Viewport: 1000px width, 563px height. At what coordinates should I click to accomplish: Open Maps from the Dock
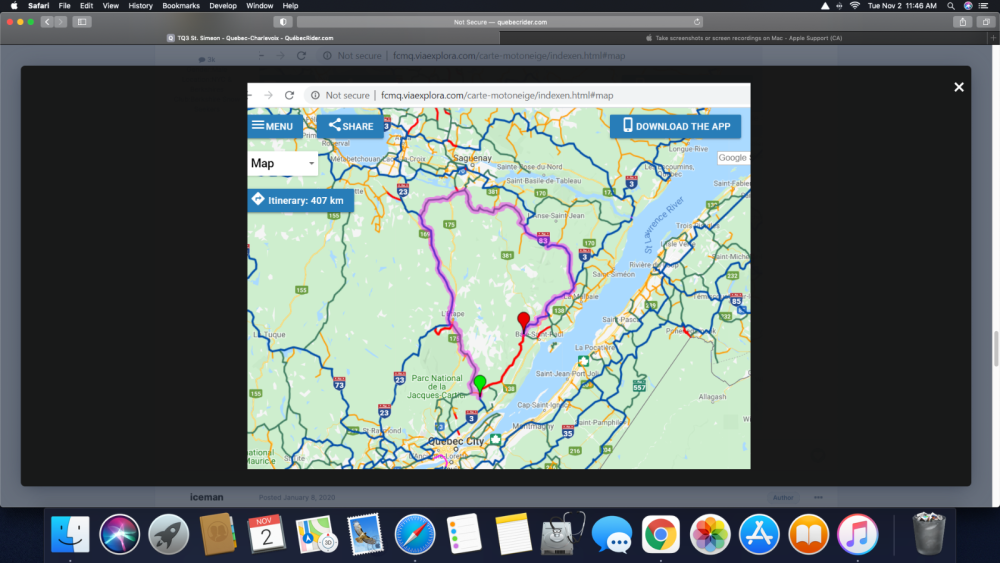[x=316, y=534]
